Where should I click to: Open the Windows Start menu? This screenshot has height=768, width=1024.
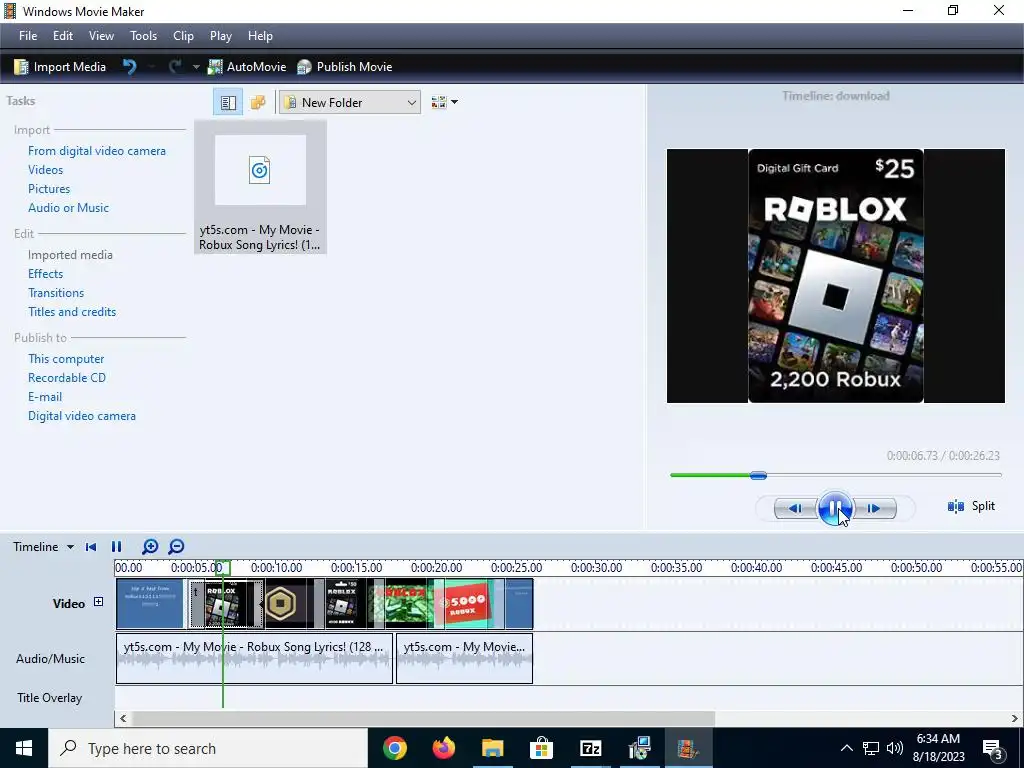24,748
